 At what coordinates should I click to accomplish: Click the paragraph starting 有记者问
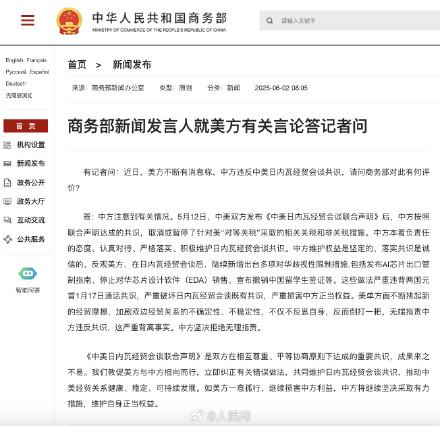pyautogui.click(x=248, y=180)
